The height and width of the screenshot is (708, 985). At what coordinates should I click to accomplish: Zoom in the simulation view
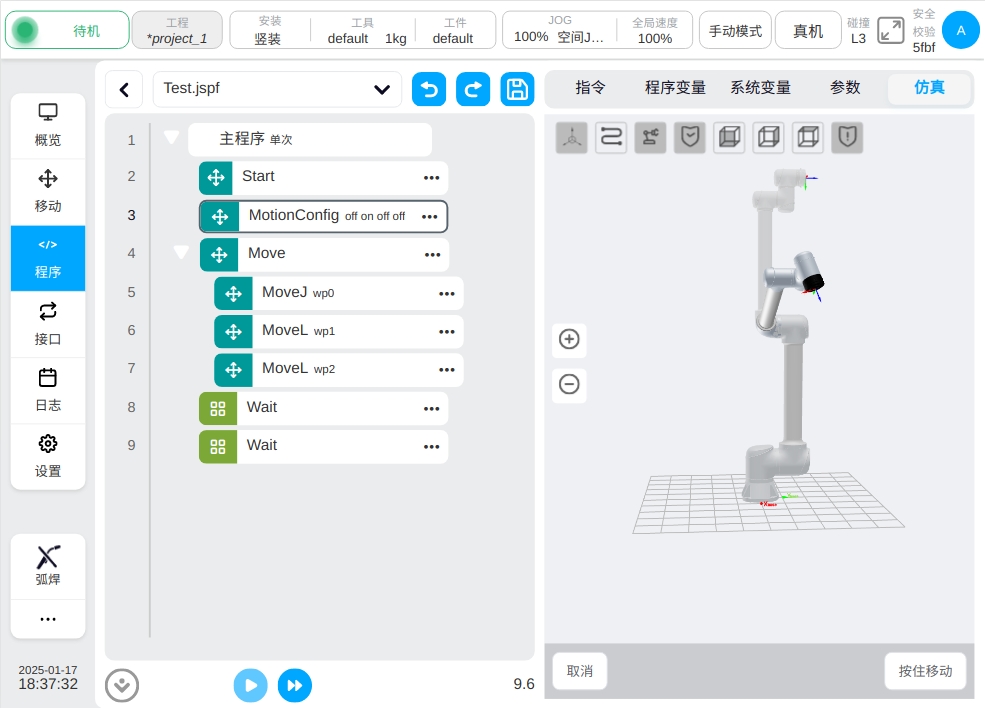tap(569, 339)
